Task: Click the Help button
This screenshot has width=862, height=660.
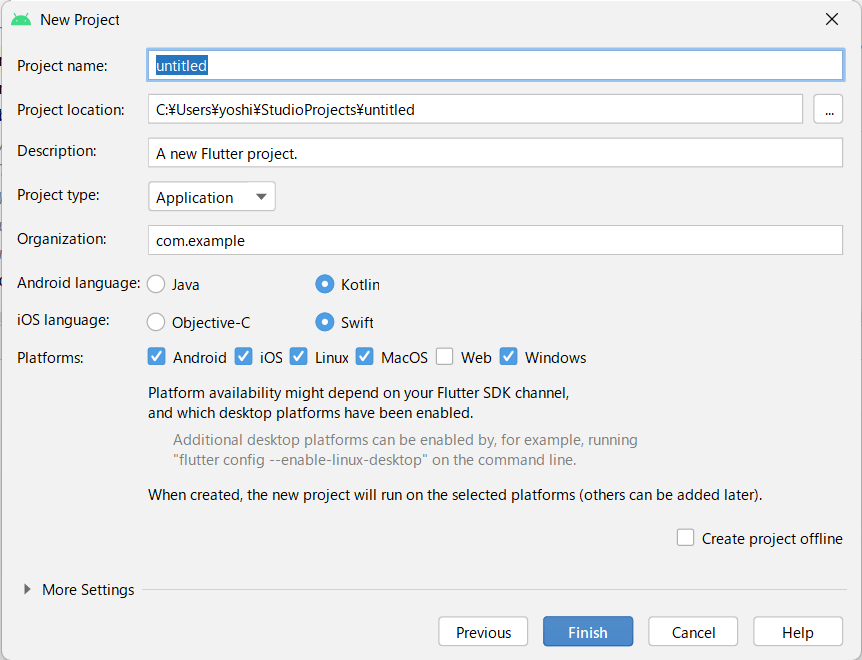Action: point(798,631)
